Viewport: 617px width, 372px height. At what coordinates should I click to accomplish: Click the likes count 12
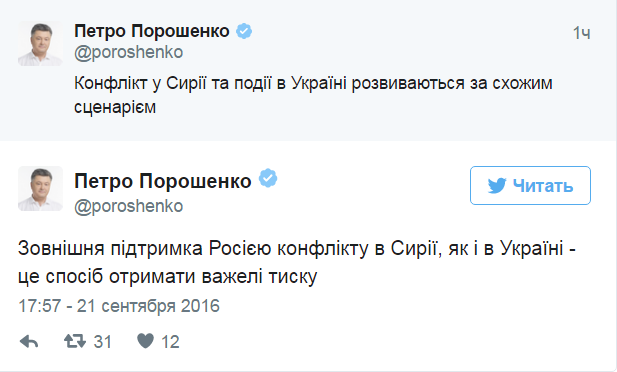tap(170, 342)
